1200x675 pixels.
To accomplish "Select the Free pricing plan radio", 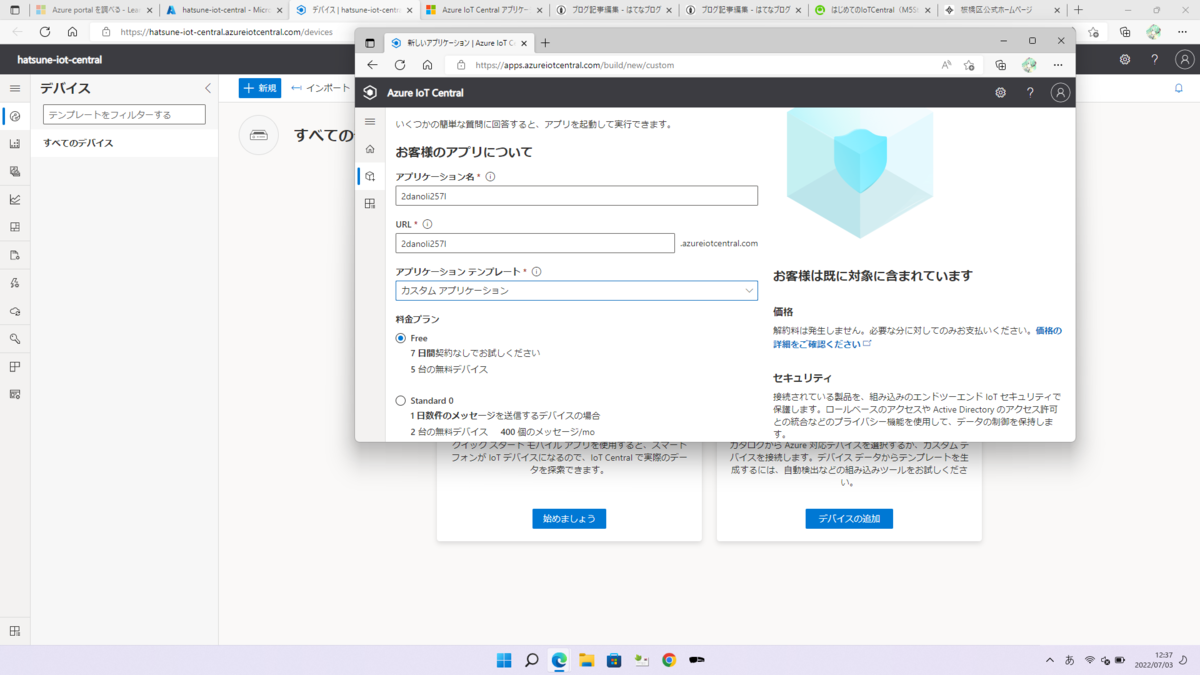I will pyautogui.click(x=401, y=339).
